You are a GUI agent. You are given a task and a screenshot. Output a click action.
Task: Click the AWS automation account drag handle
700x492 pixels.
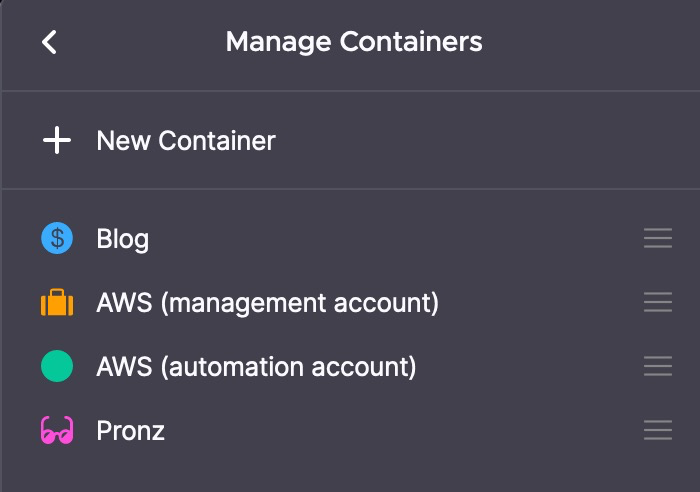click(657, 367)
